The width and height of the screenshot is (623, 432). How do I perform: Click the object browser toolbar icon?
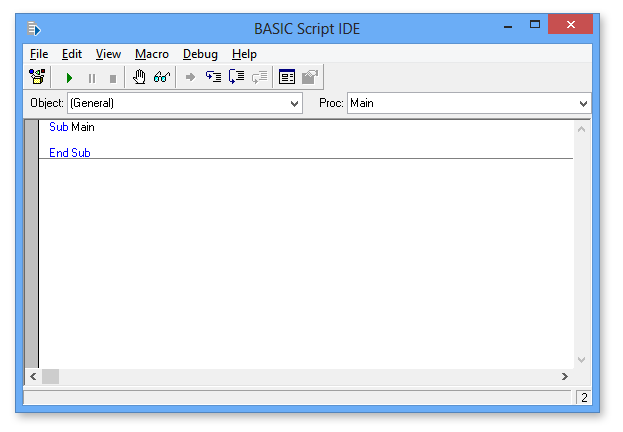(x=38, y=77)
